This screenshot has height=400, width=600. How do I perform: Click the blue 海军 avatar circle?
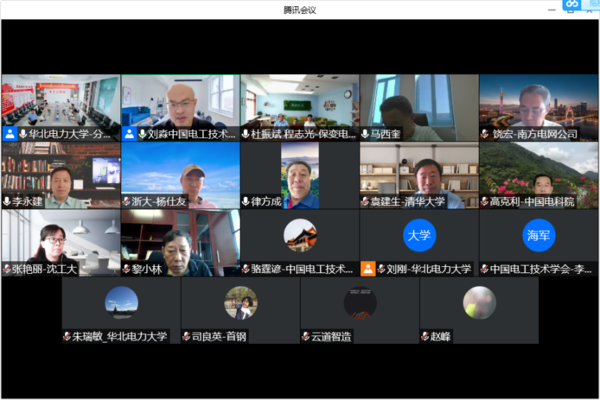539,236
